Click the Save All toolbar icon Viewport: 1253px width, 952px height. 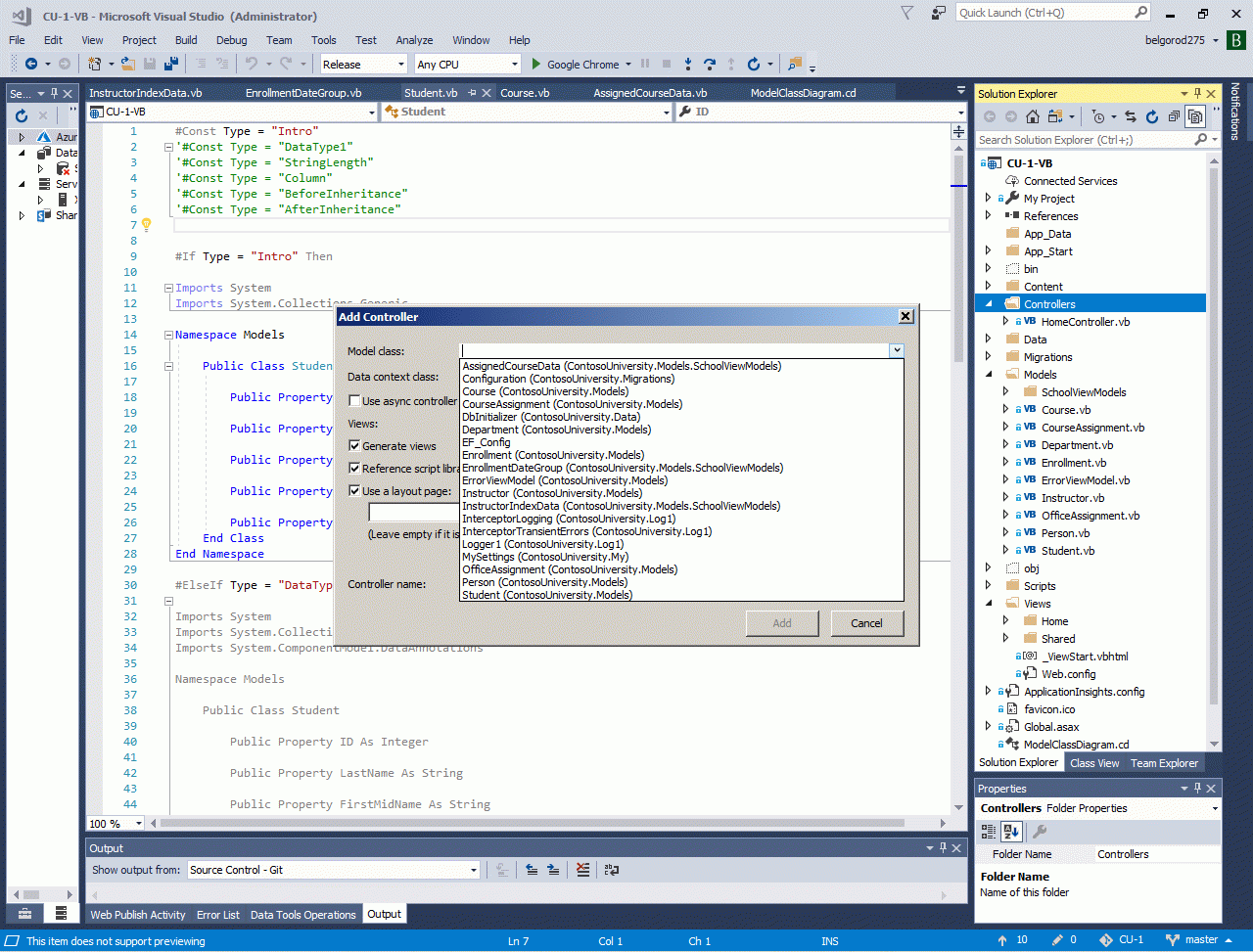coord(171,64)
